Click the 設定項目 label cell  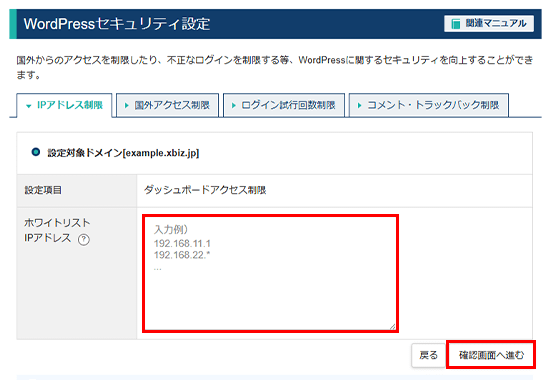76,191
